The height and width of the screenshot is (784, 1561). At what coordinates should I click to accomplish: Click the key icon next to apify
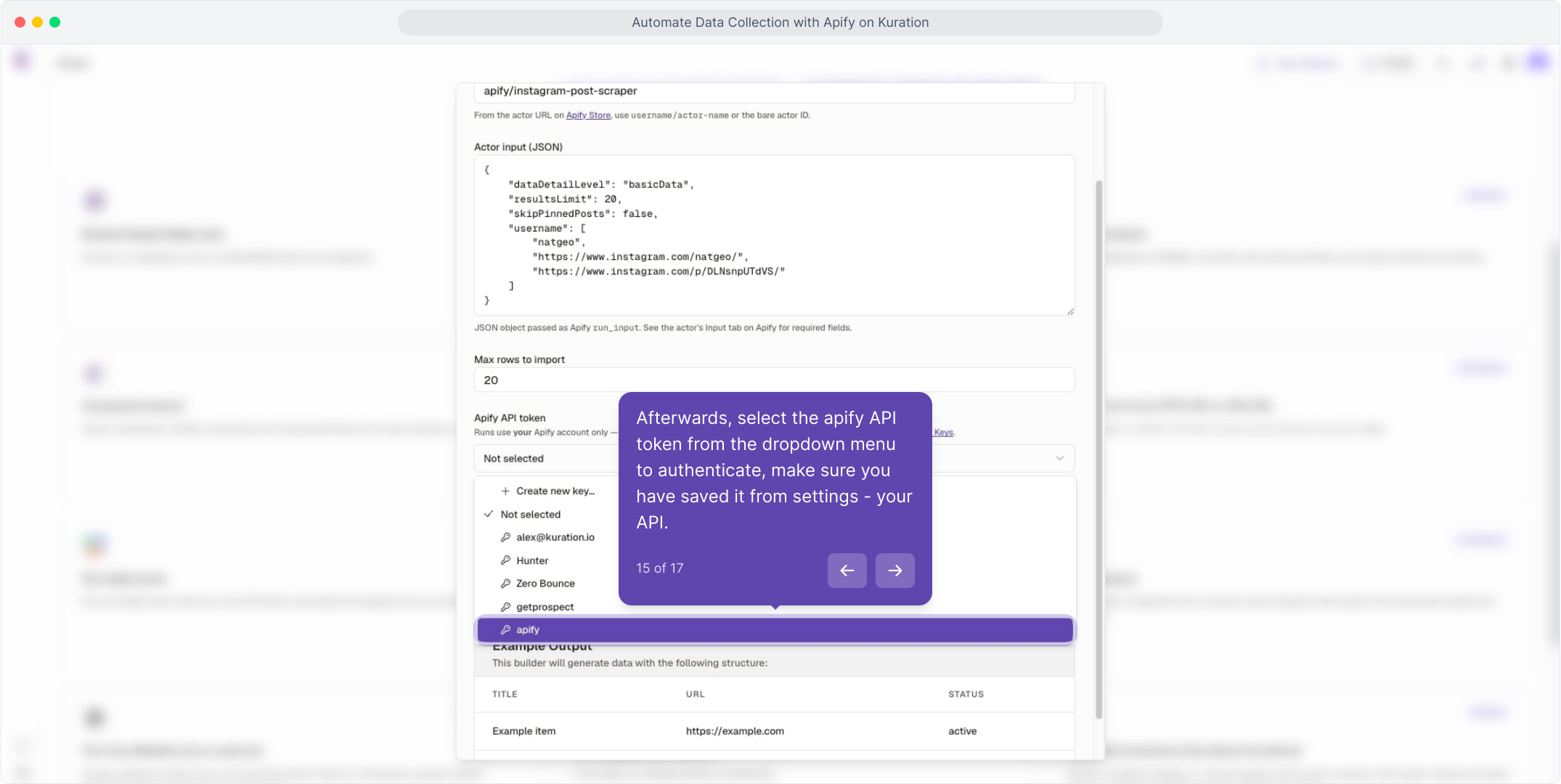coord(505,629)
